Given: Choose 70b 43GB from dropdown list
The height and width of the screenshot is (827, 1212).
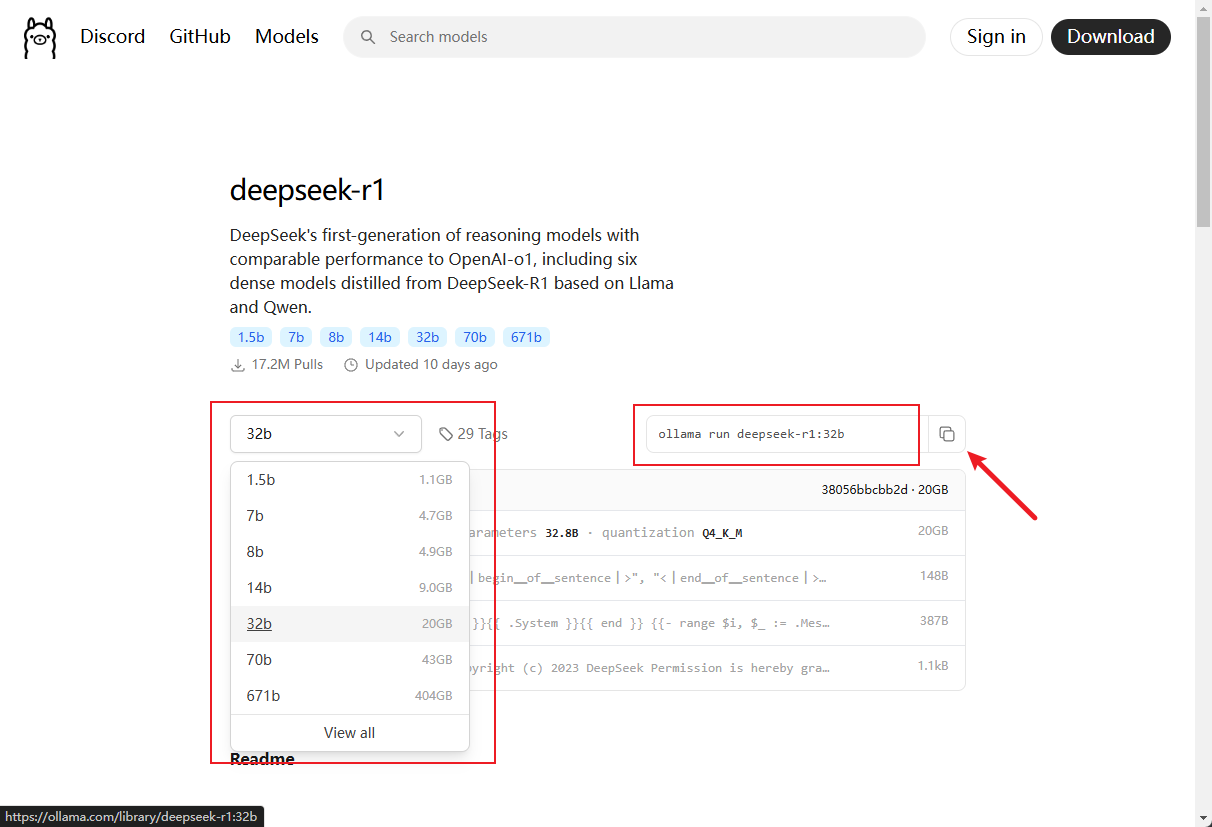Looking at the screenshot, I should click(350, 660).
